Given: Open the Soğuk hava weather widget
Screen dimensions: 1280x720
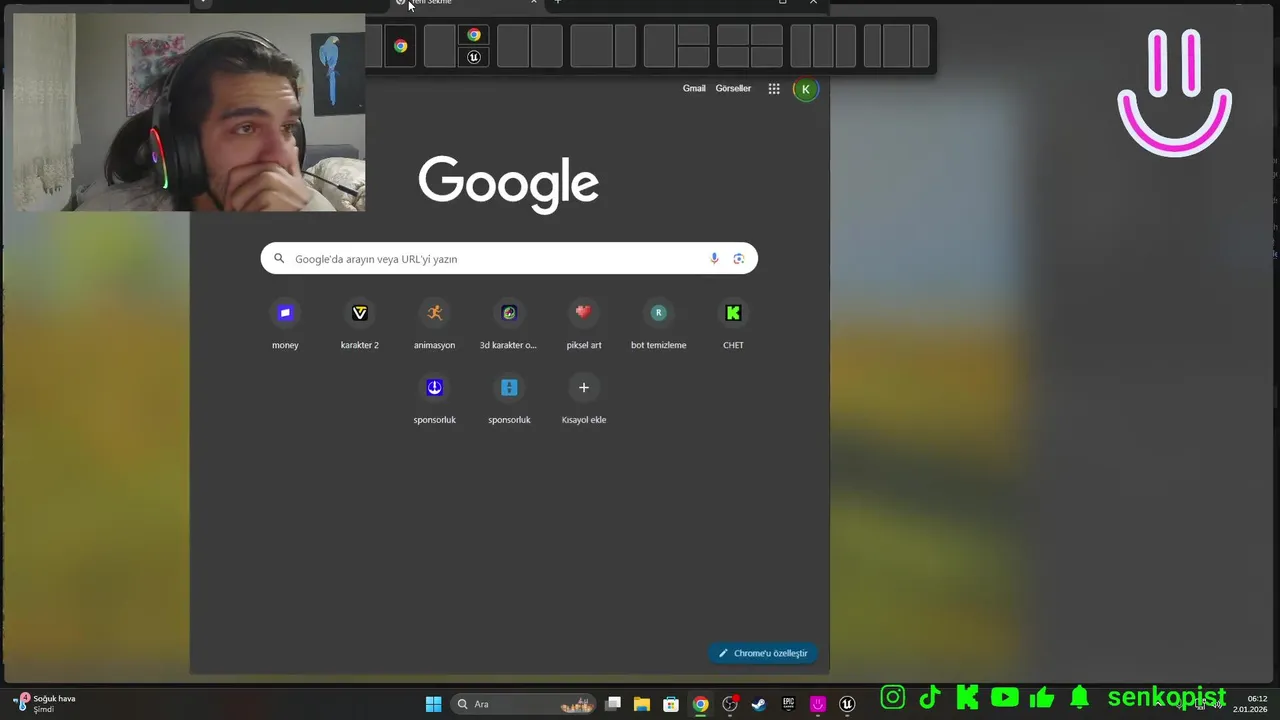Looking at the screenshot, I should (46, 704).
